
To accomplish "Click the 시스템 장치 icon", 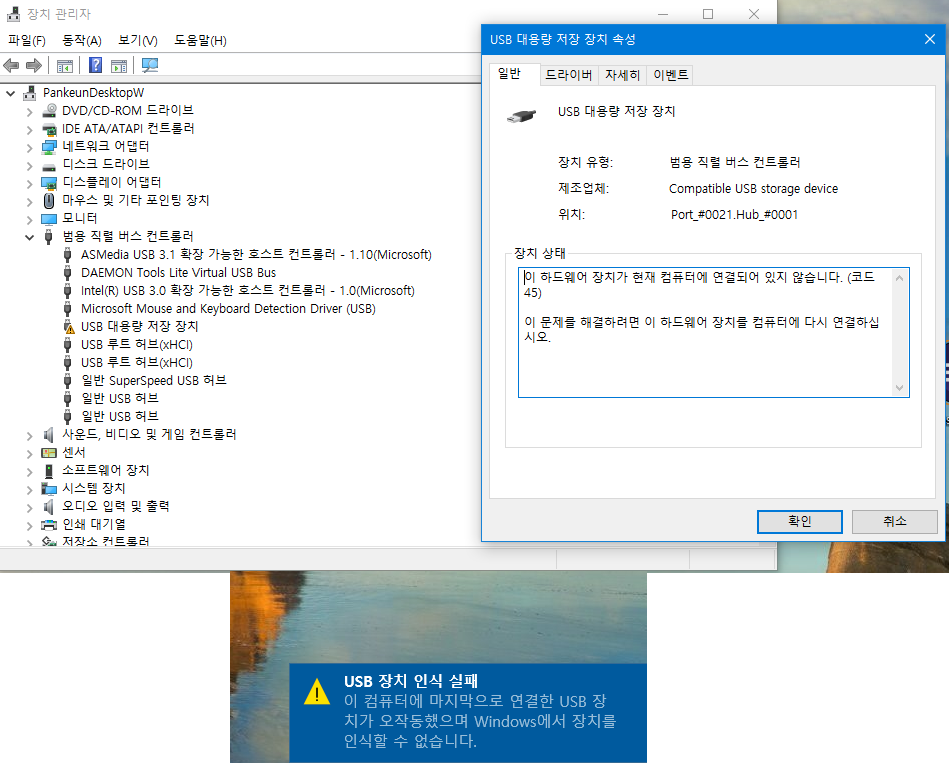I will pos(49,488).
